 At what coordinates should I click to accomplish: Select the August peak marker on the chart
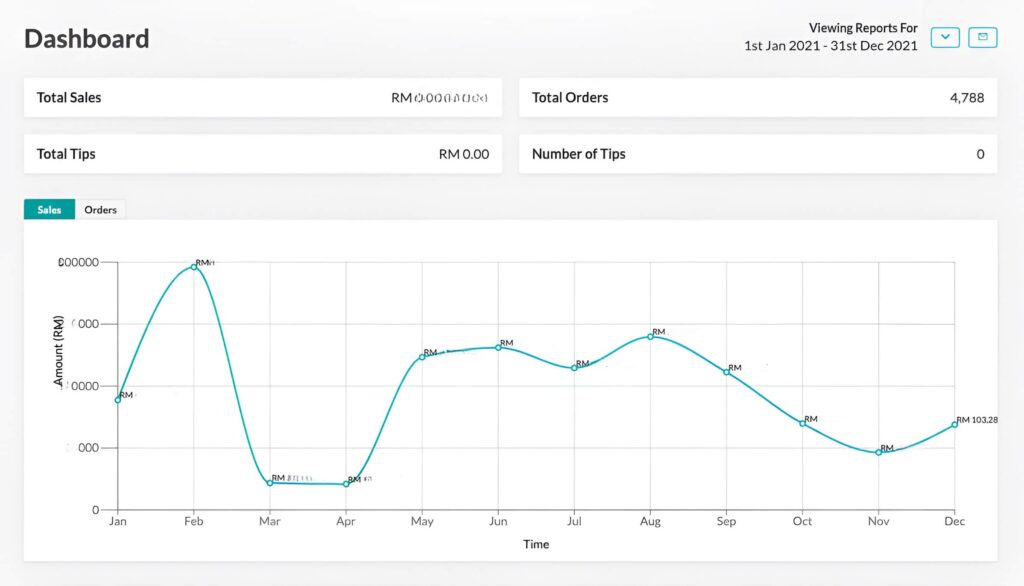coord(650,337)
